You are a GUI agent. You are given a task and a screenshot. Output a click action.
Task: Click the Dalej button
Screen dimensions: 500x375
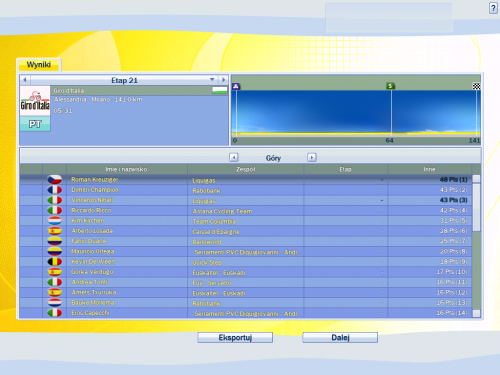coord(340,337)
